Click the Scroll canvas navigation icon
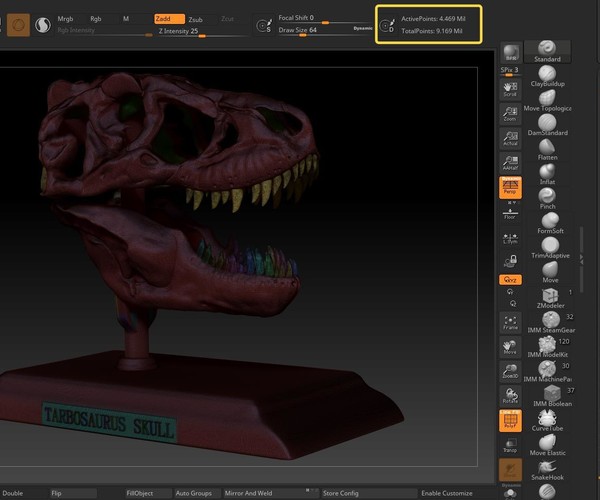Screen dimensions: 600x500 [x=510, y=89]
